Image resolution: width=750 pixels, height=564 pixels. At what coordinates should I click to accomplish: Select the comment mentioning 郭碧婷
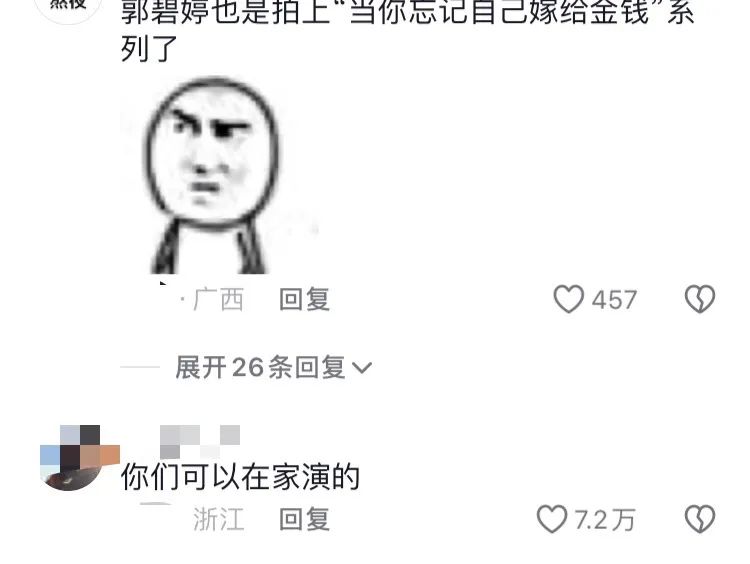click(x=408, y=30)
